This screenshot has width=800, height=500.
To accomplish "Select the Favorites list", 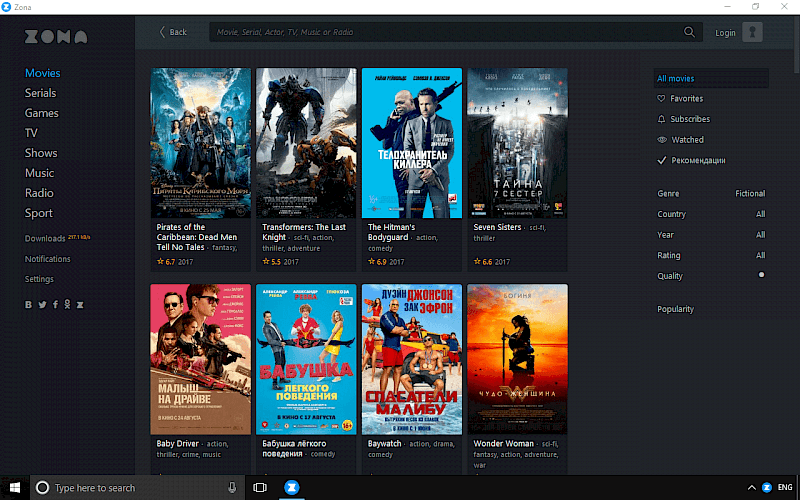I will click(686, 98).
